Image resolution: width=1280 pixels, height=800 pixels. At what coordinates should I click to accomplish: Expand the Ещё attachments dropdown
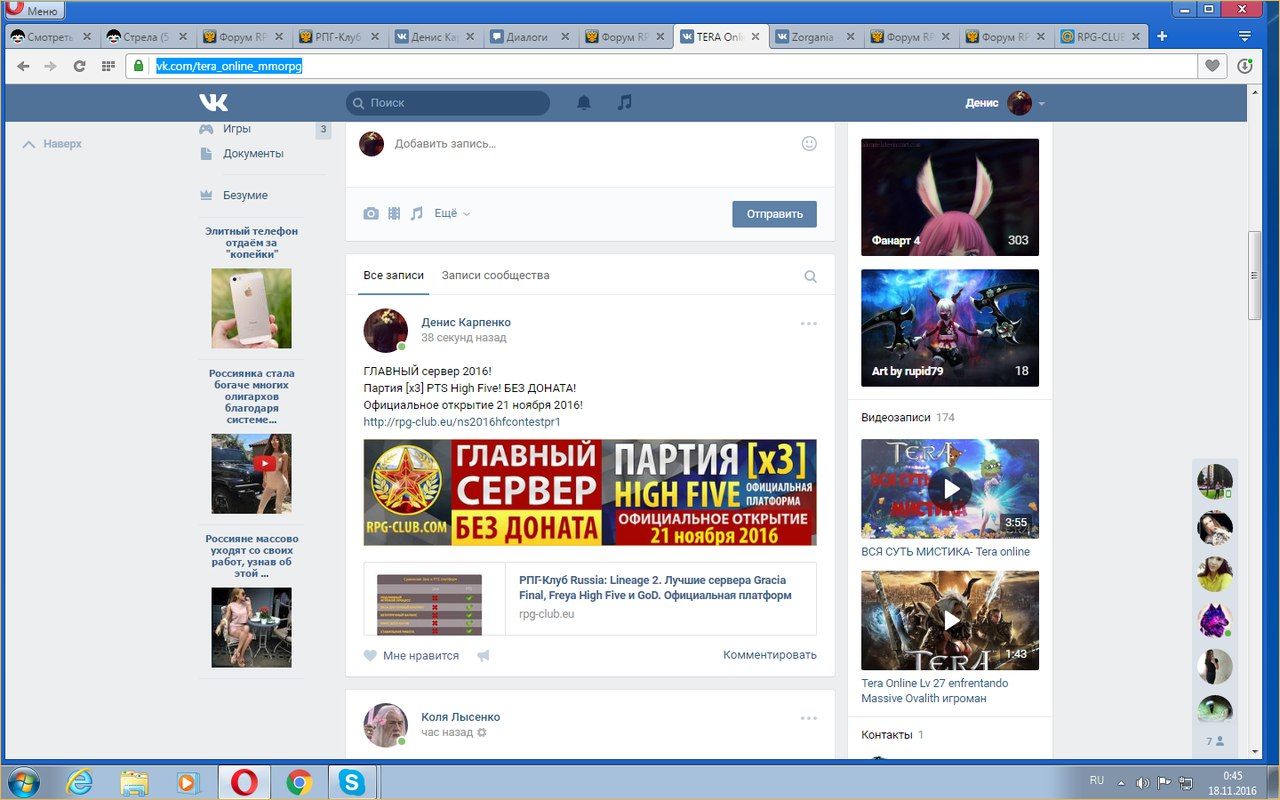click(x=452, y=213)
